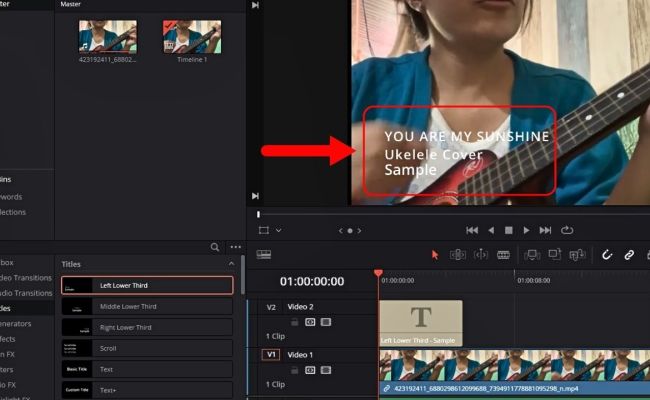Toggle auto track selector on Video 1
This screenshot has width=650, height=400.
coord(310,370)
